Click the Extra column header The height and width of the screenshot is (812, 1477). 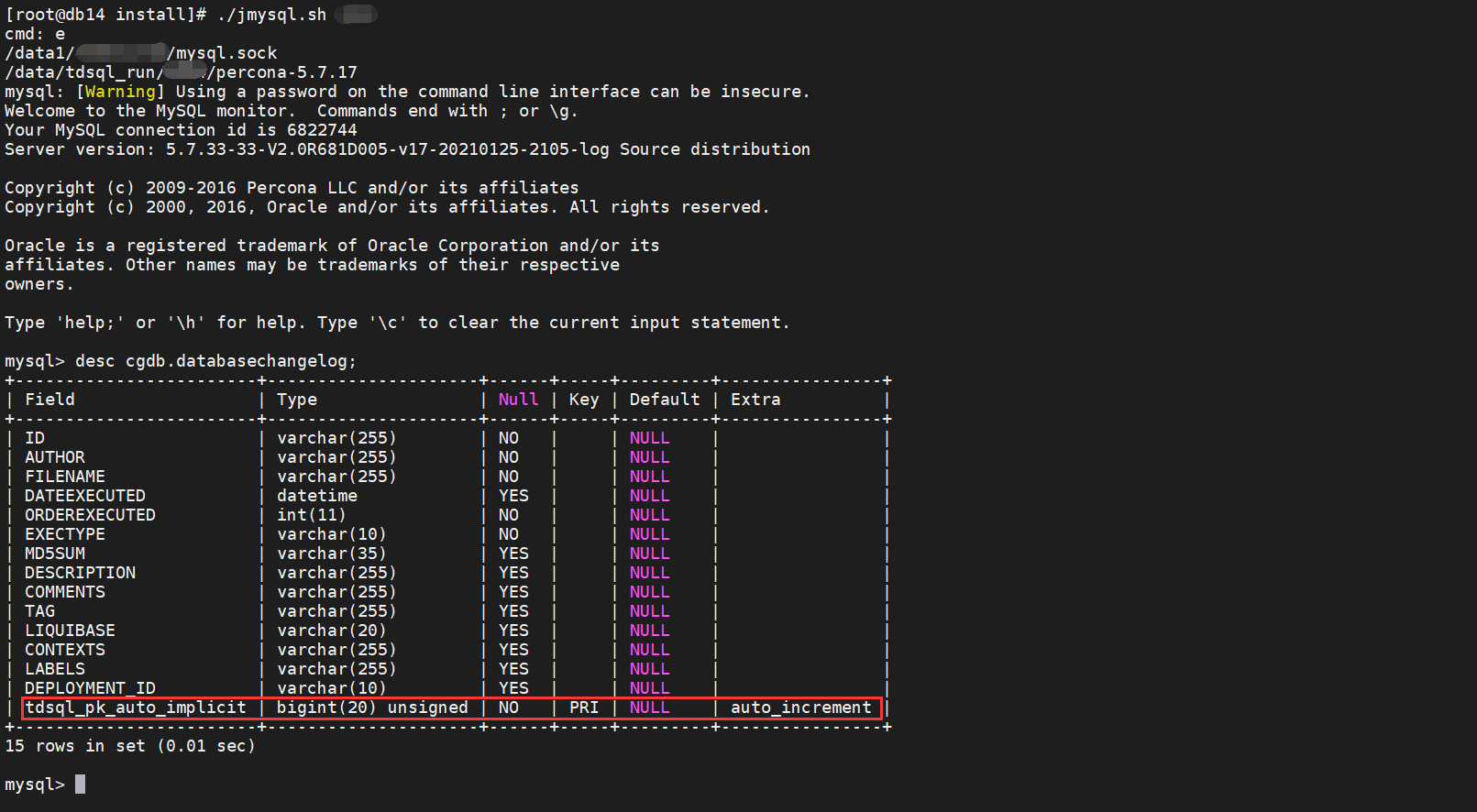tap(755, 400)
